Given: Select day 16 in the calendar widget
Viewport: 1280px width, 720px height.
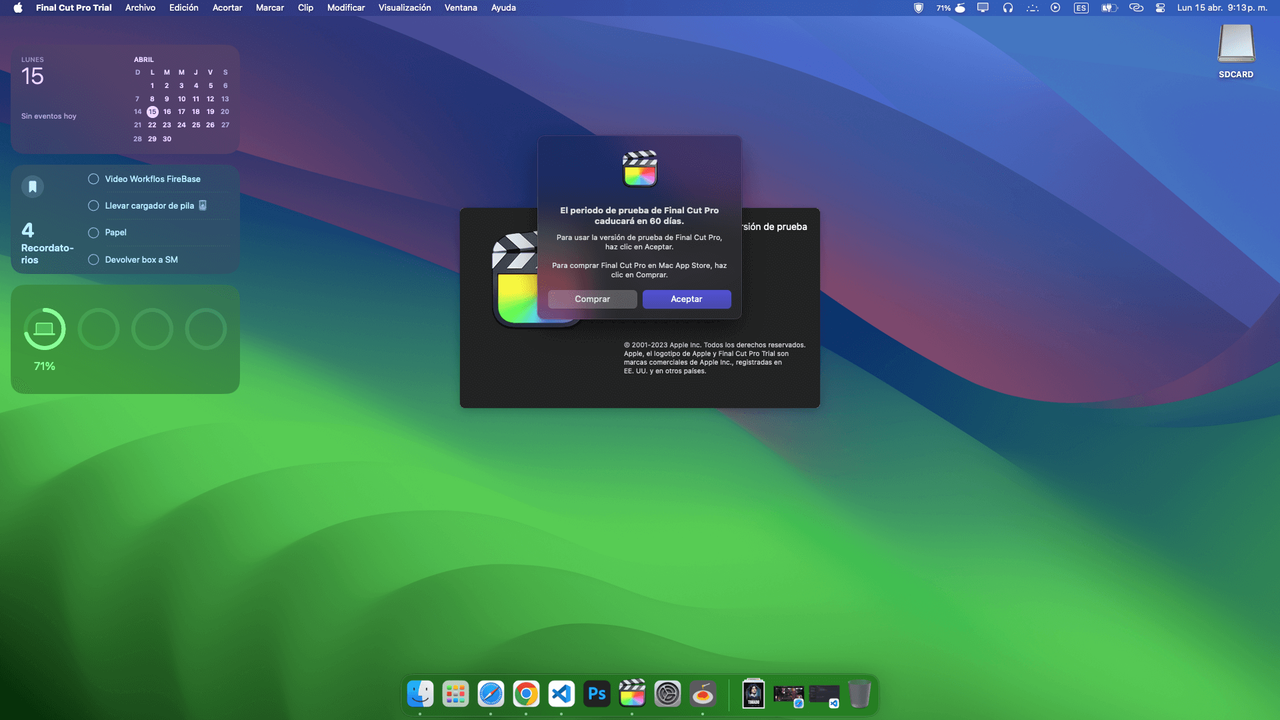Looking at the screenshot, I should 166,112.
